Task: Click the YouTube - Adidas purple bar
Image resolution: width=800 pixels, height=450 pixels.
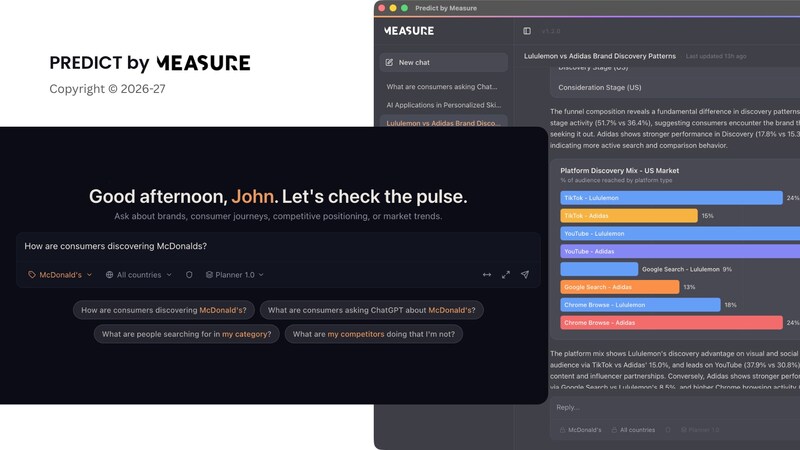Action: click(680, 252)
